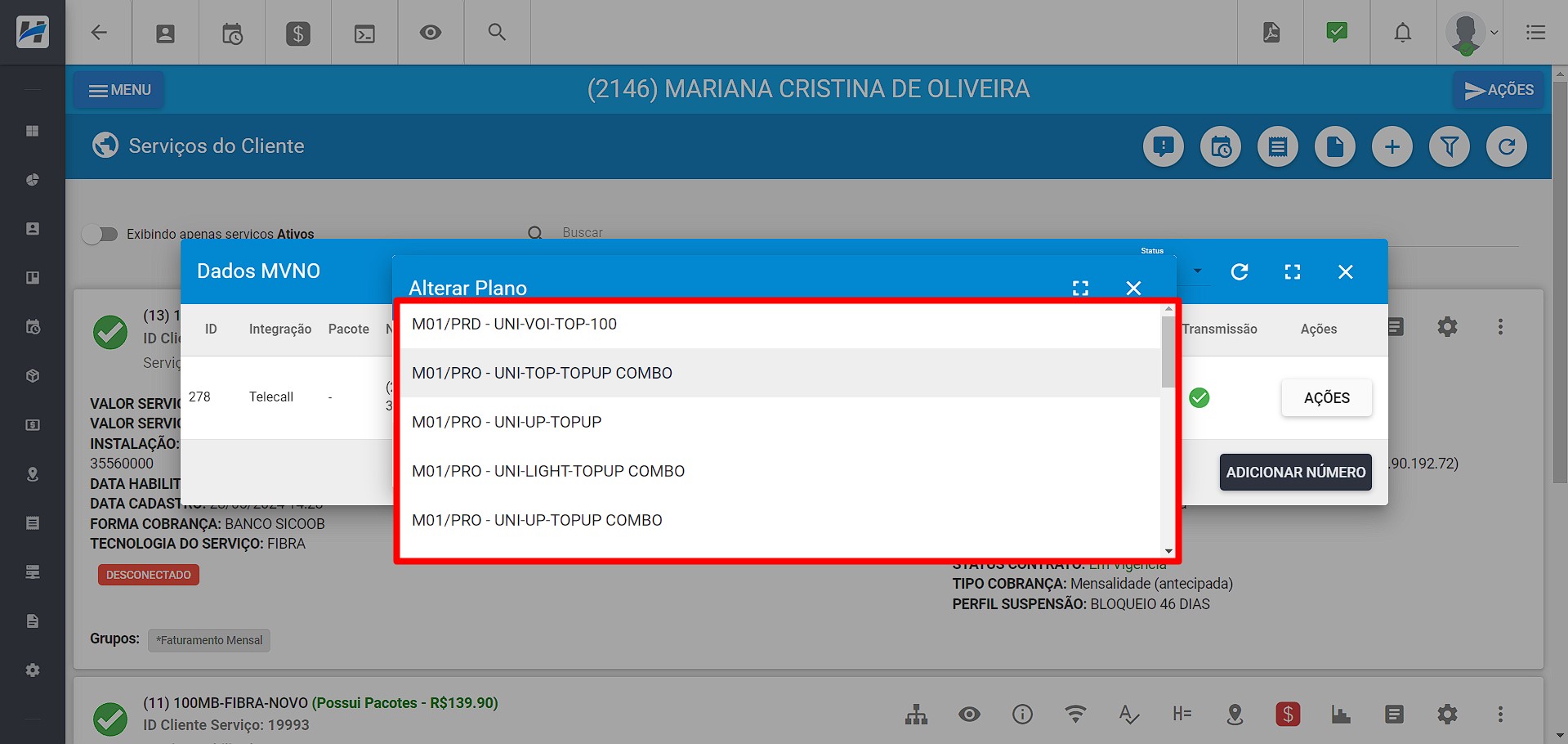
Task: Open the filter funnel round icon
Action: pyautogui.click(x=1450, y=147)
